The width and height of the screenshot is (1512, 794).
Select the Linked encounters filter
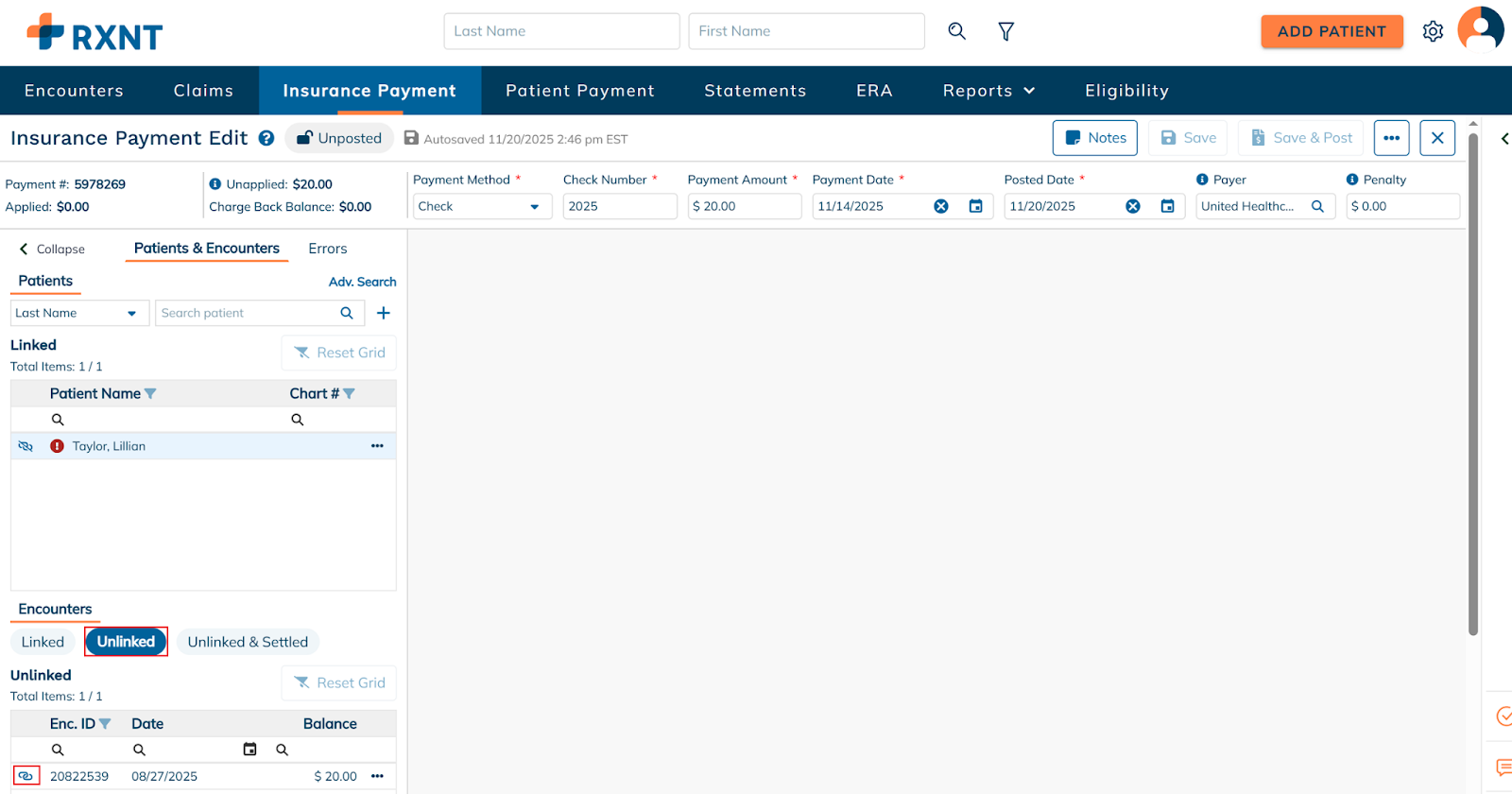coord(43,642)
